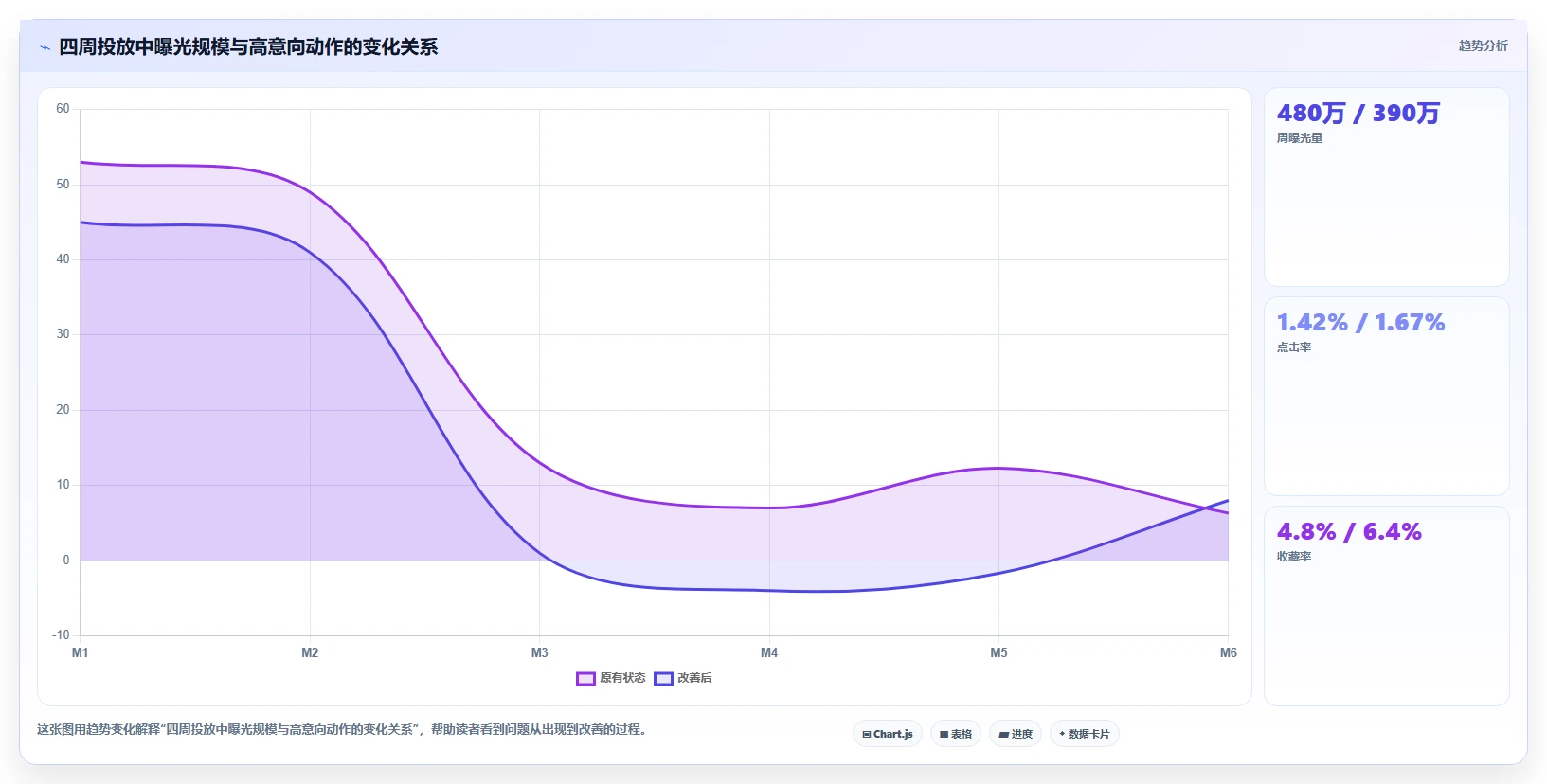The width and height of the screenshot is (1547, 784).
Task: Click the purple line peak at M5
Action: tap(998, 468)
